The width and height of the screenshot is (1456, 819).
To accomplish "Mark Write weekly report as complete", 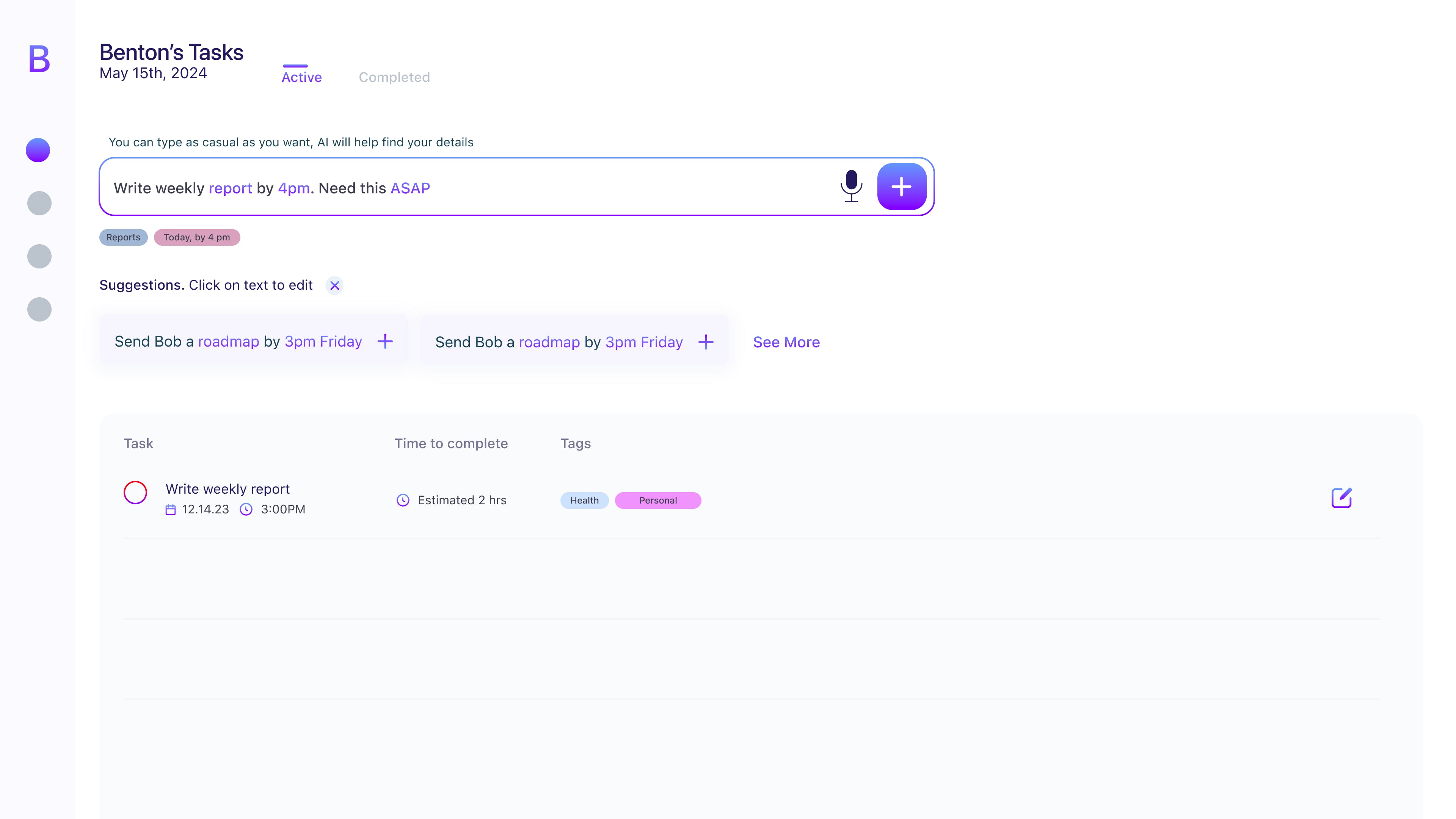I will [x=135, y=492].
